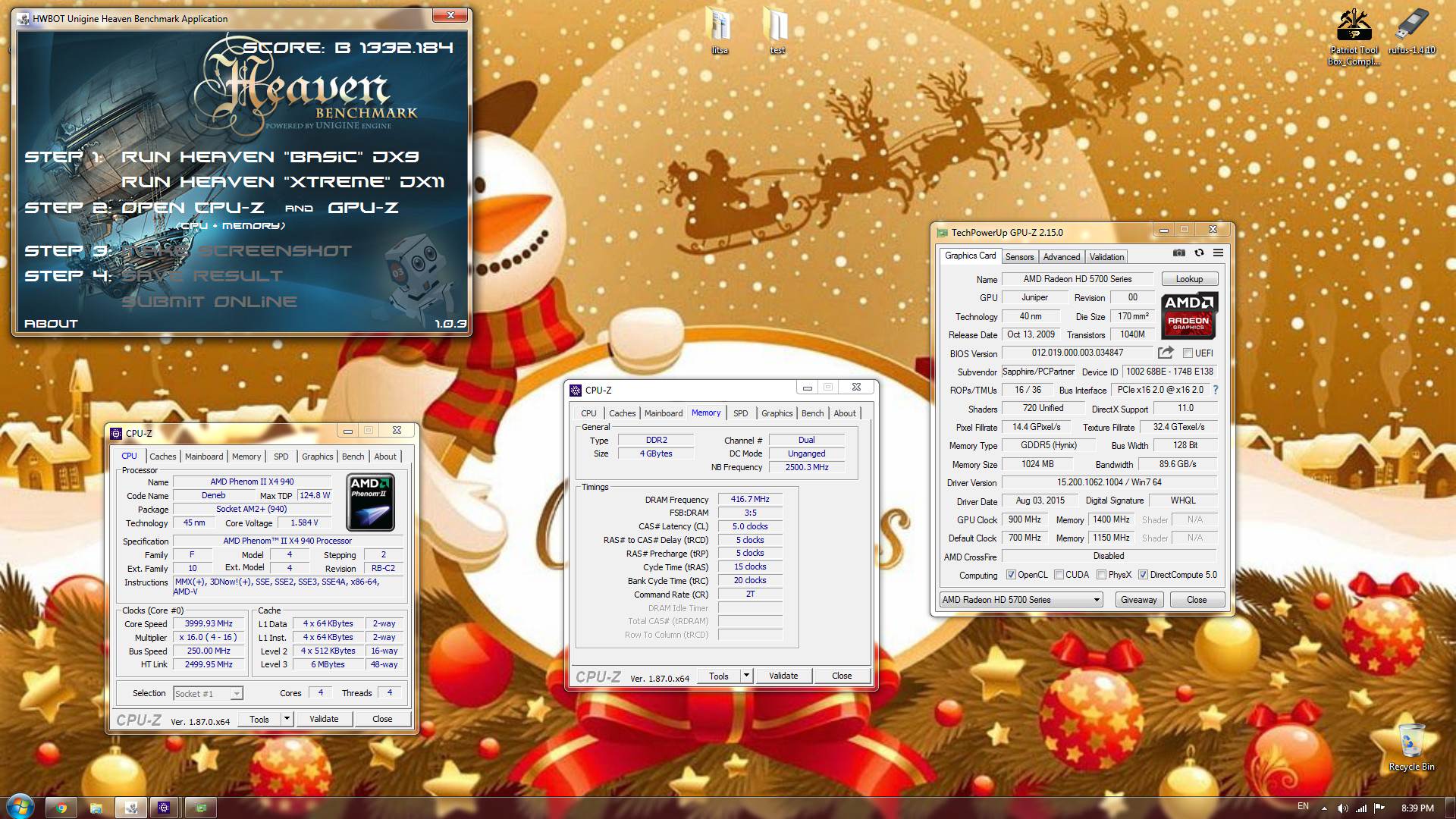Switch to the Advanced tab in GPU-Z
1456x819 pixels.
click(1061, 257)
